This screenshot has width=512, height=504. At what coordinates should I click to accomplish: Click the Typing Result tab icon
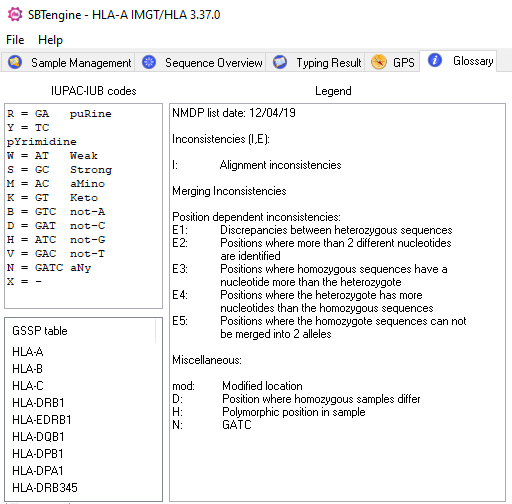[x=280, y=62]
